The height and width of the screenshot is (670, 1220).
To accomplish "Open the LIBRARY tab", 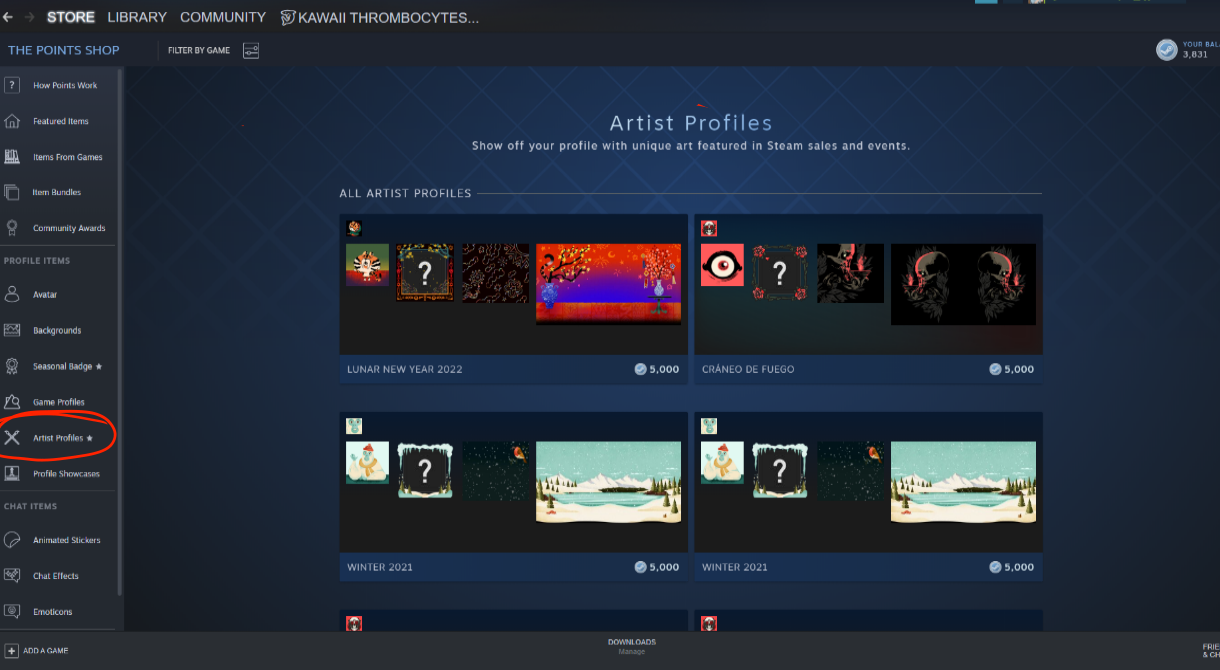I will 137,17.
